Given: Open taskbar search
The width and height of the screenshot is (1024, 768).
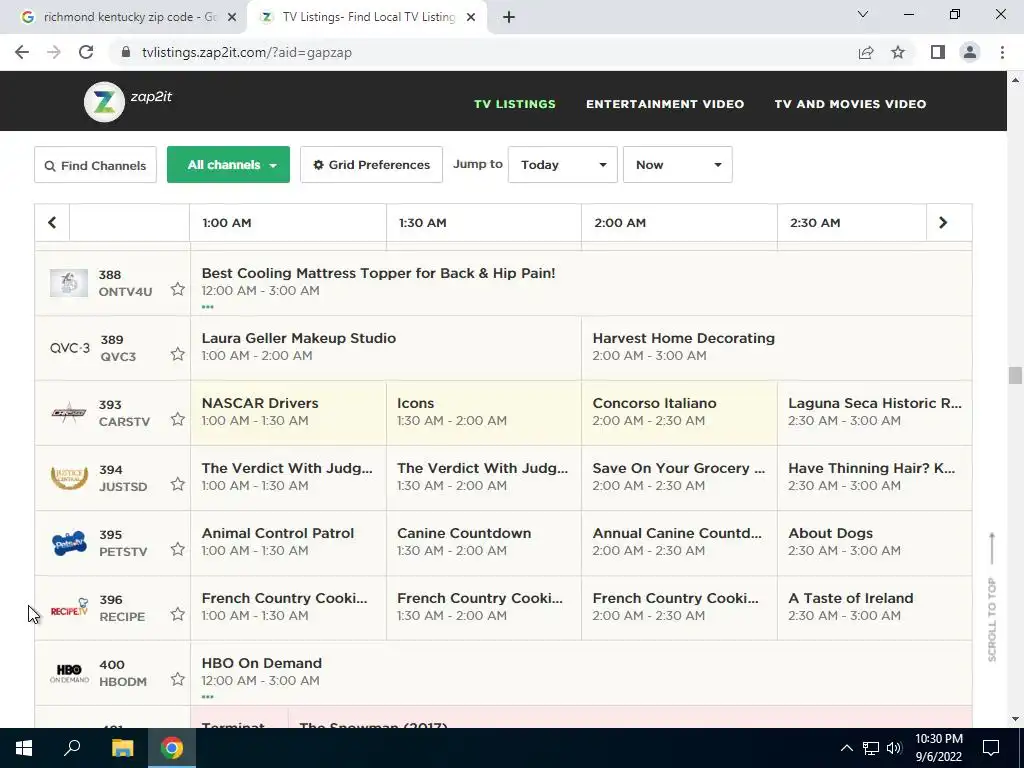Looking at the screenshot, I should click(72, 748).
